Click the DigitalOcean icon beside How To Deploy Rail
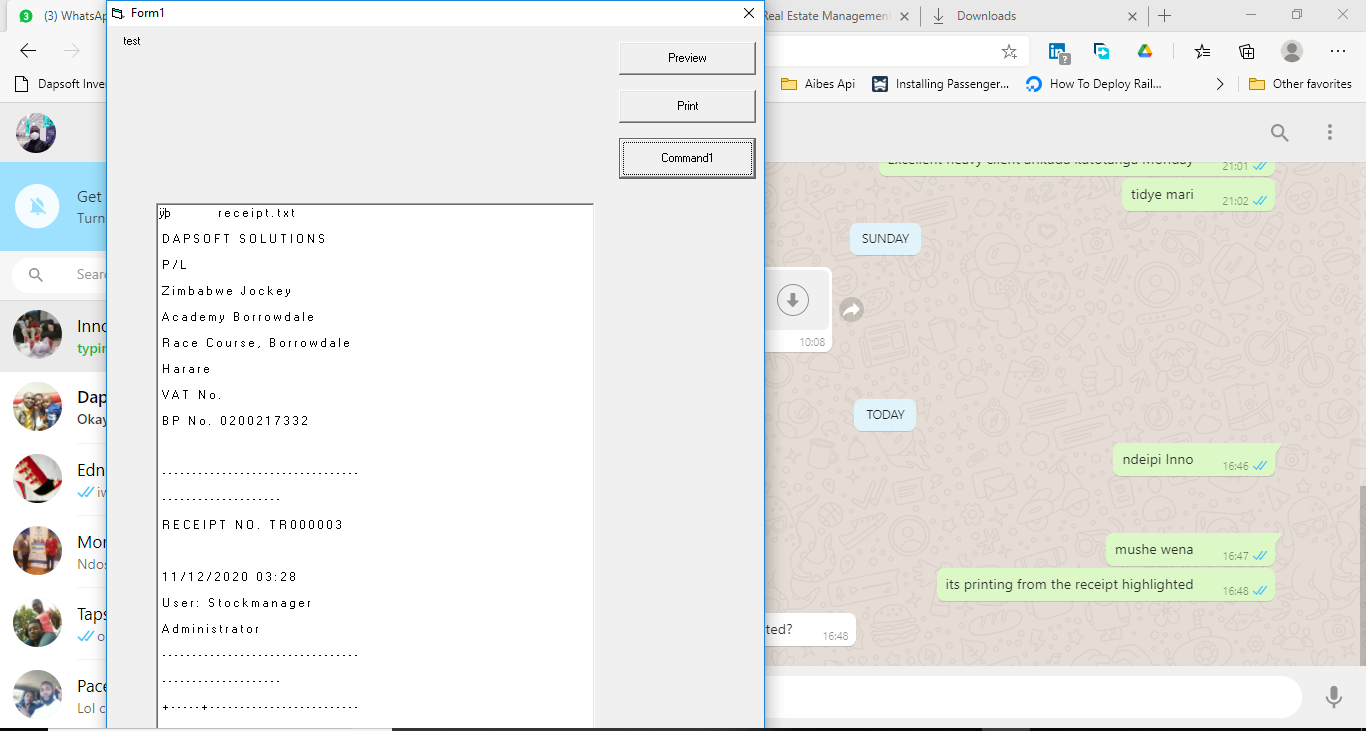Screen dimensions: 1366x731 (x=1034, y=84)
